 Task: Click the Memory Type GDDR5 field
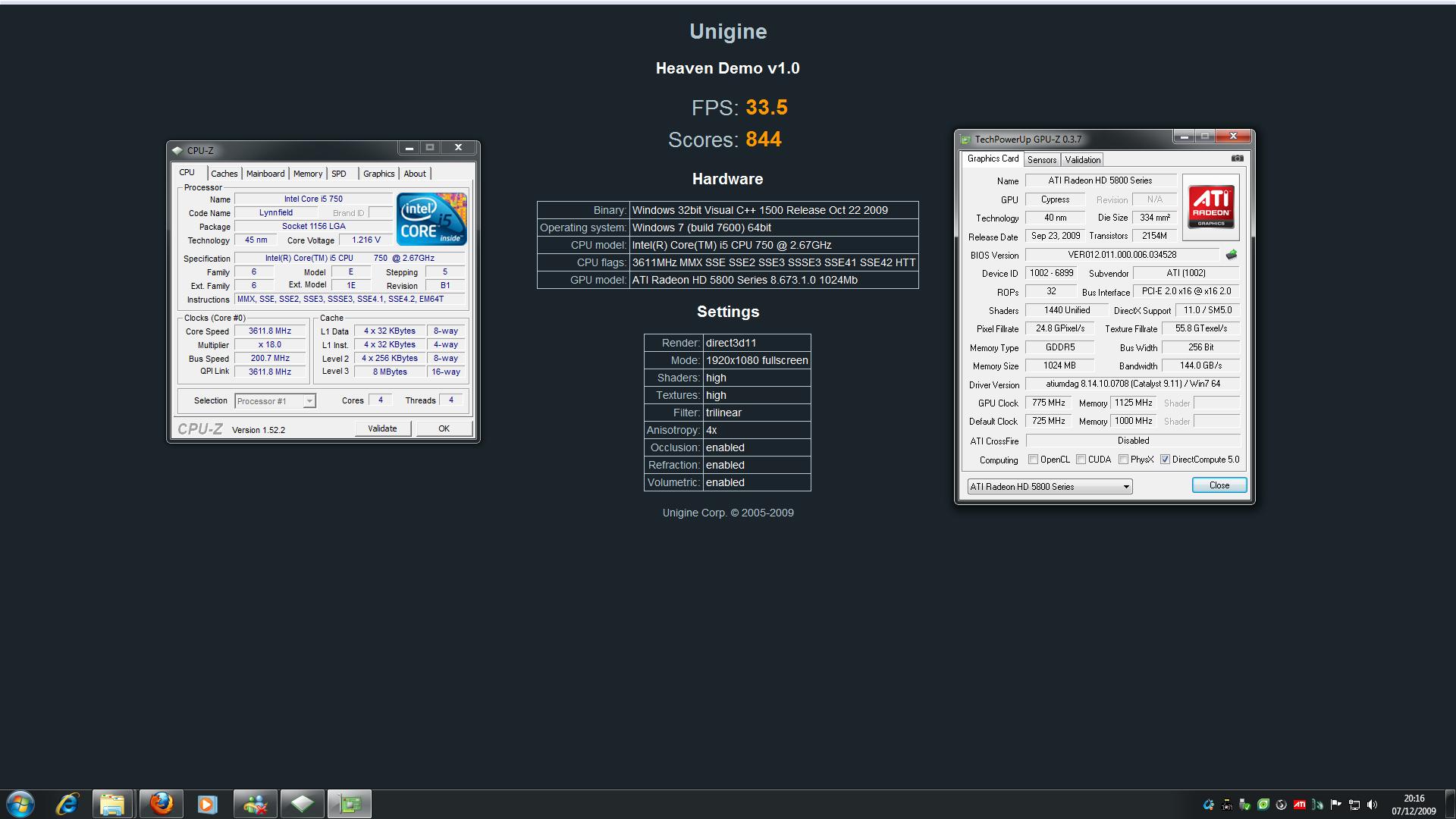pyautogui.click(x=1059, y=347)
